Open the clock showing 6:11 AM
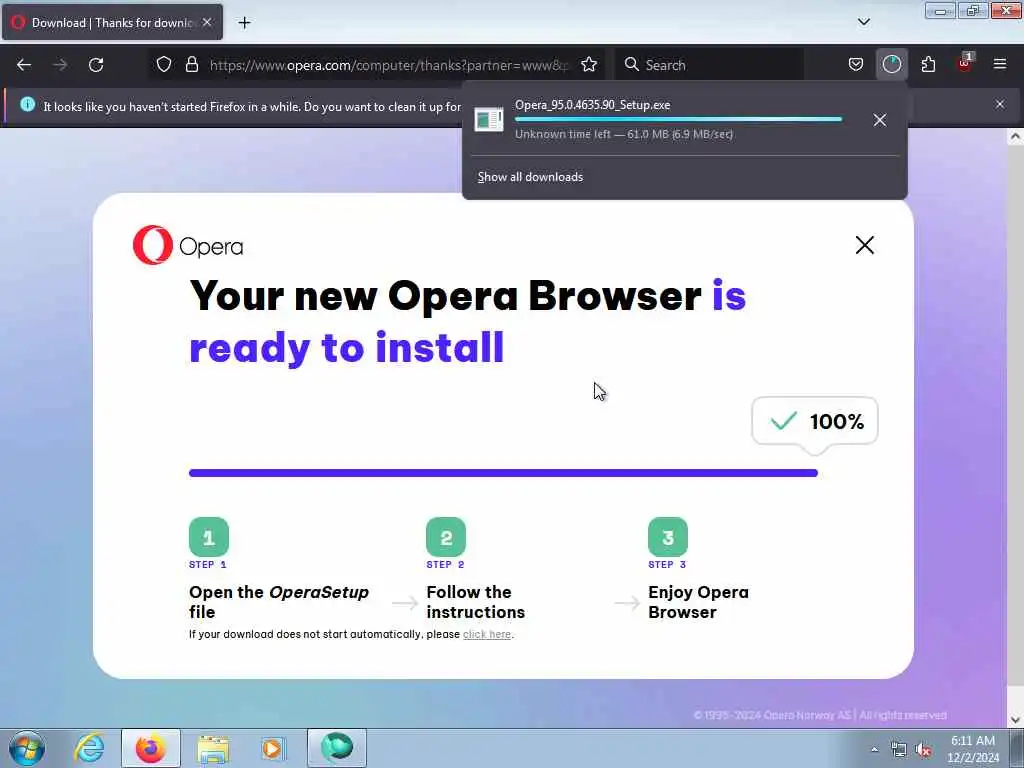The width and height of the screenshot is (1024, 768). [x=973, y=749]
